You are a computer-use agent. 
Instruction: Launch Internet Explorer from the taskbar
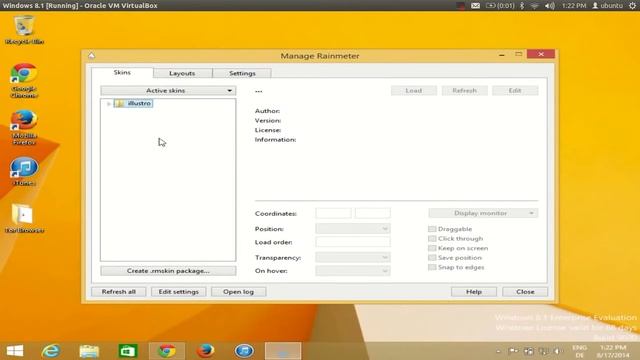pyautogui.click(x=51, y=351)
